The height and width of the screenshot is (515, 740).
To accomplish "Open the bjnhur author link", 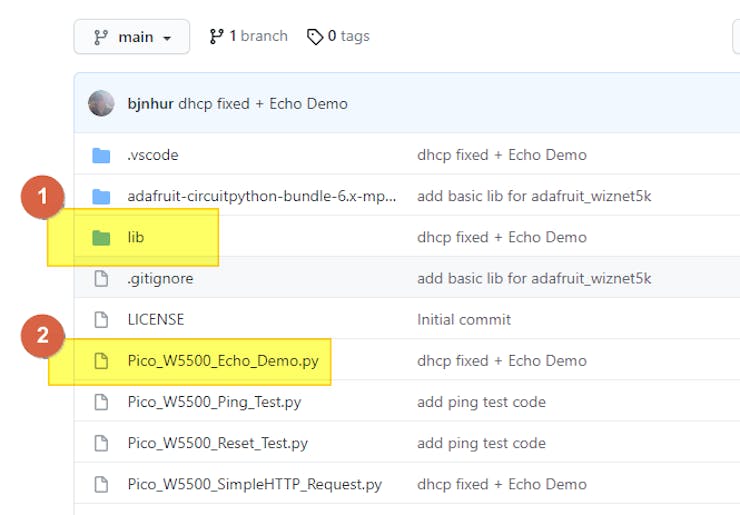I will click(x=150, y=103).
